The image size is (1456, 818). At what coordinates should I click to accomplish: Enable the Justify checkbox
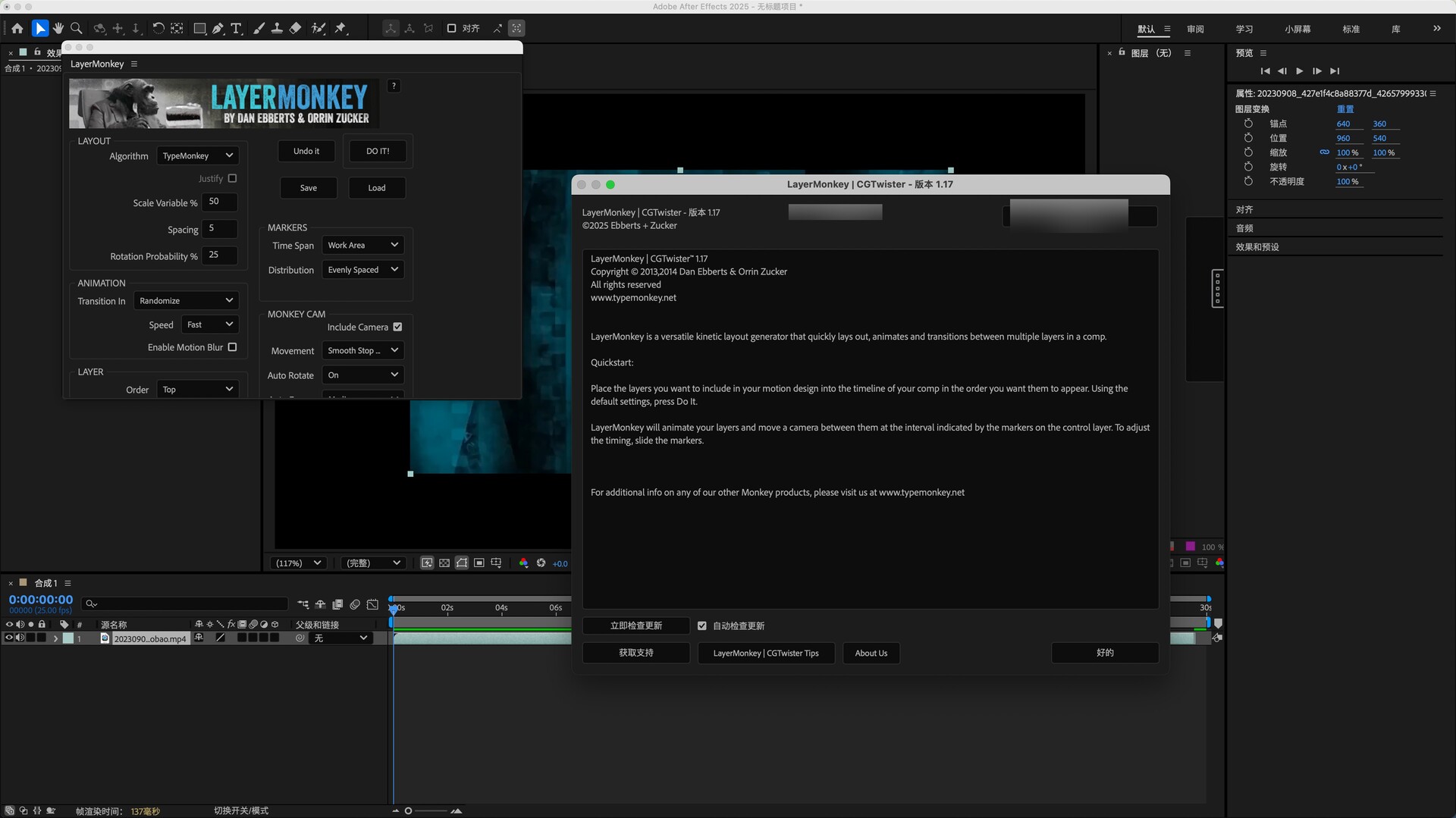click(232, 179)
